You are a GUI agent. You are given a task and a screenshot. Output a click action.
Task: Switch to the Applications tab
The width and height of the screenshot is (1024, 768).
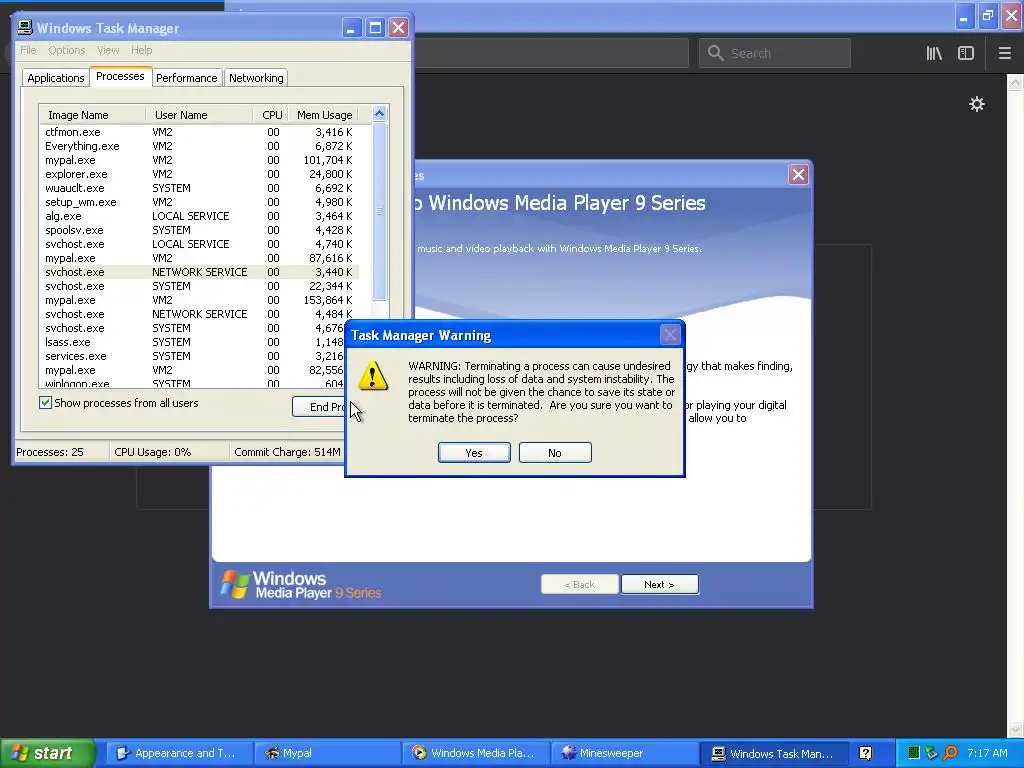(x=56, y=78)
